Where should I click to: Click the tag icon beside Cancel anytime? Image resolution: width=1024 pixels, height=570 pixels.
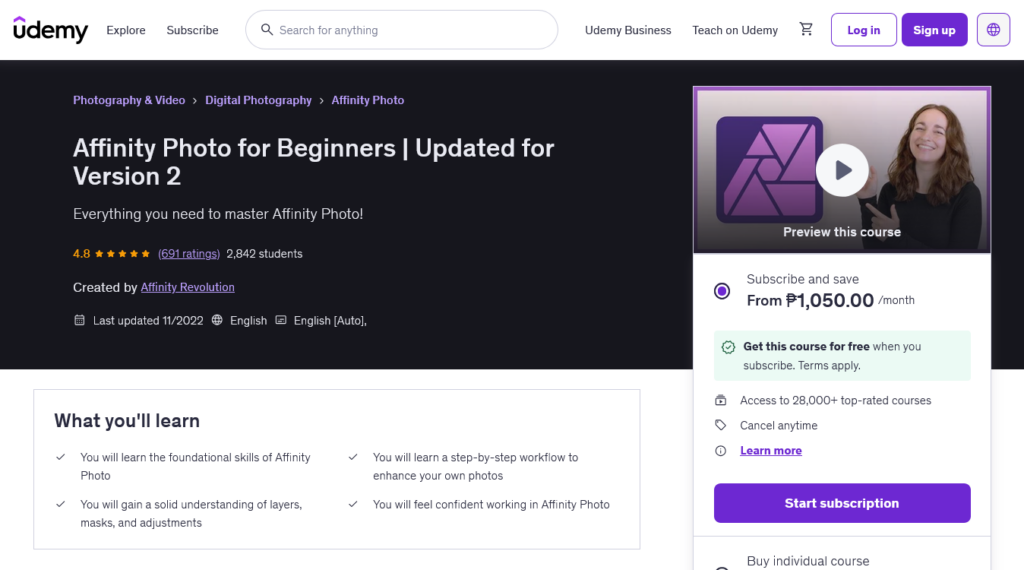(720, 425)
